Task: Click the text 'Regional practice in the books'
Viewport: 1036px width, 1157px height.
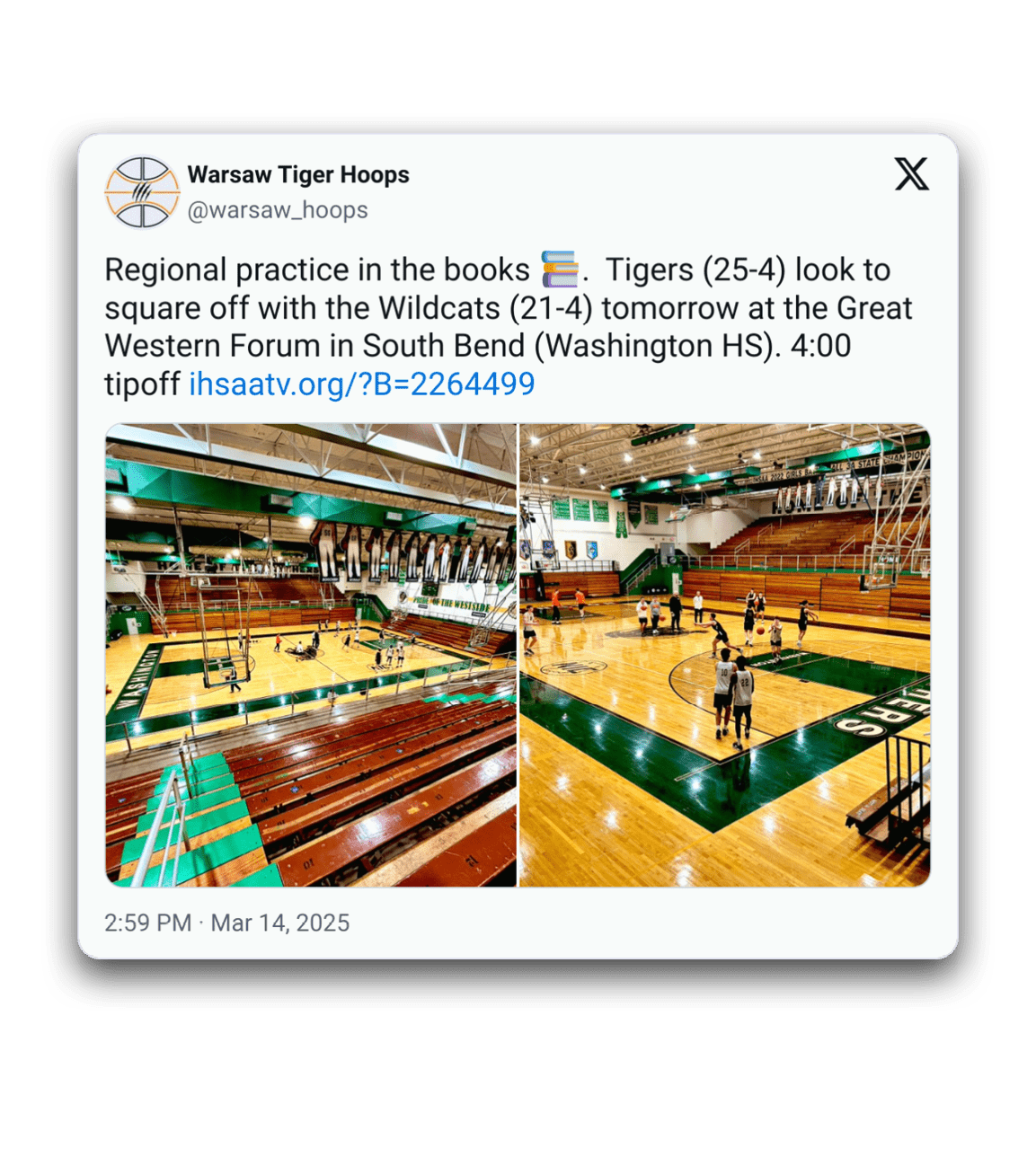Action: pos(317,269)
